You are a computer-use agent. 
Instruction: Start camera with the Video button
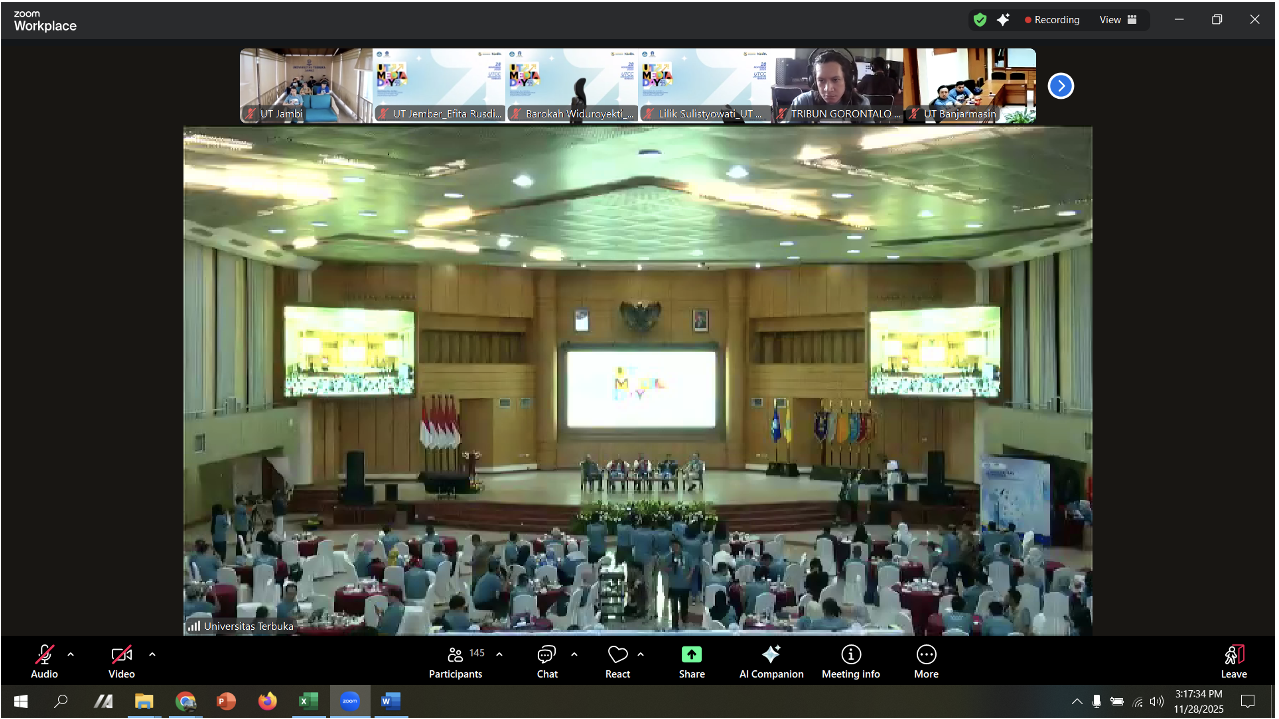[121, 655]
